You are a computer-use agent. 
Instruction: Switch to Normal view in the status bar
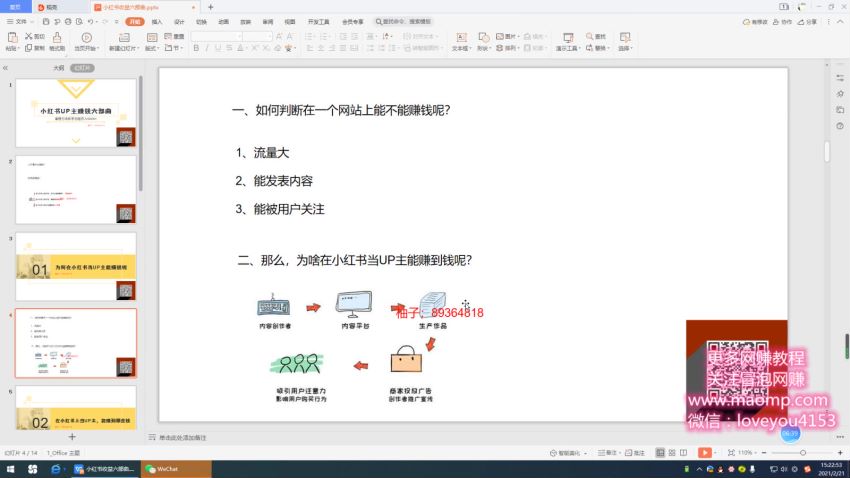point(660,453)
